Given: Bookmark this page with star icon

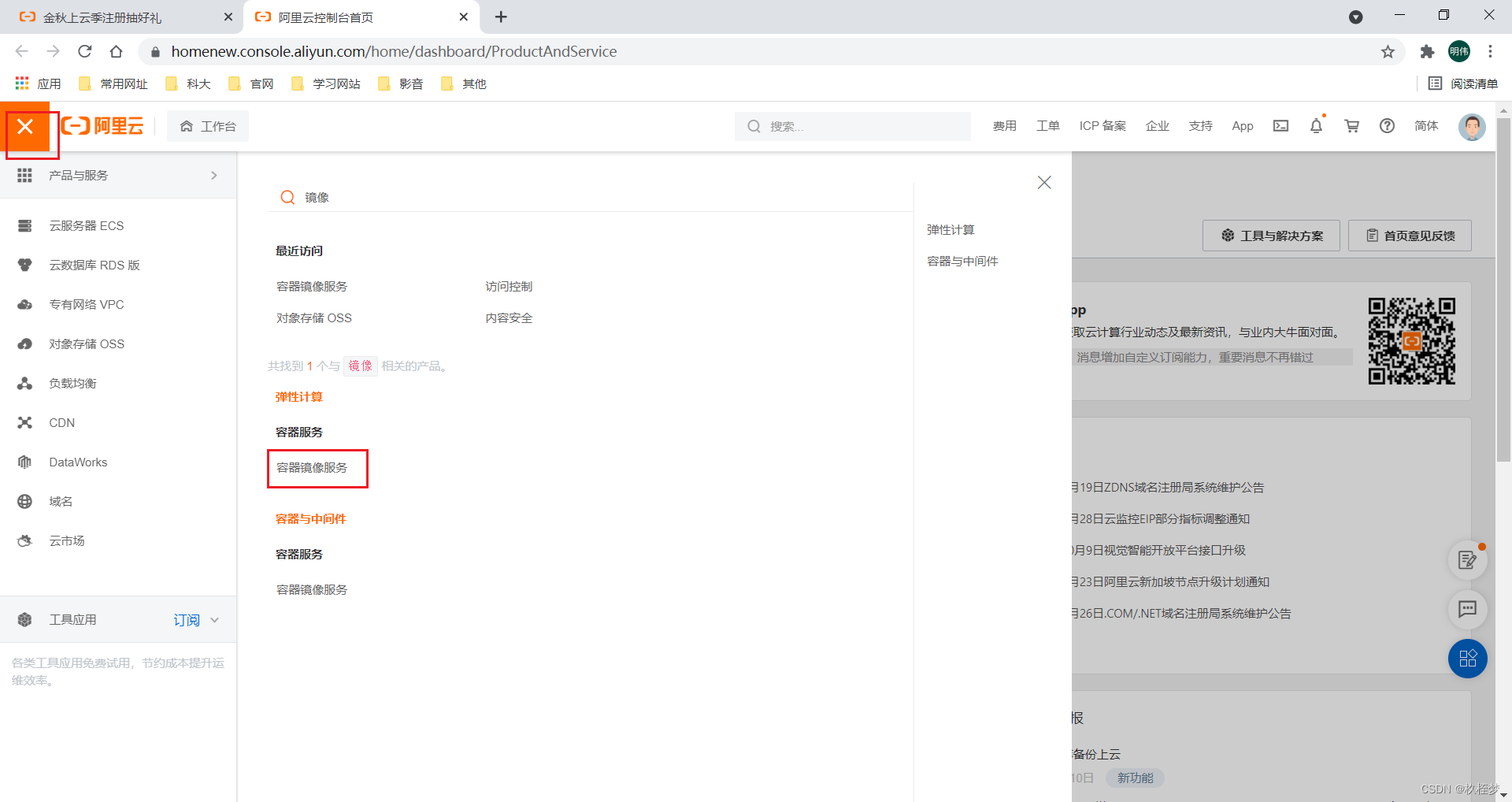Looking at the screenshot, I should click(x=1388, y=51).
